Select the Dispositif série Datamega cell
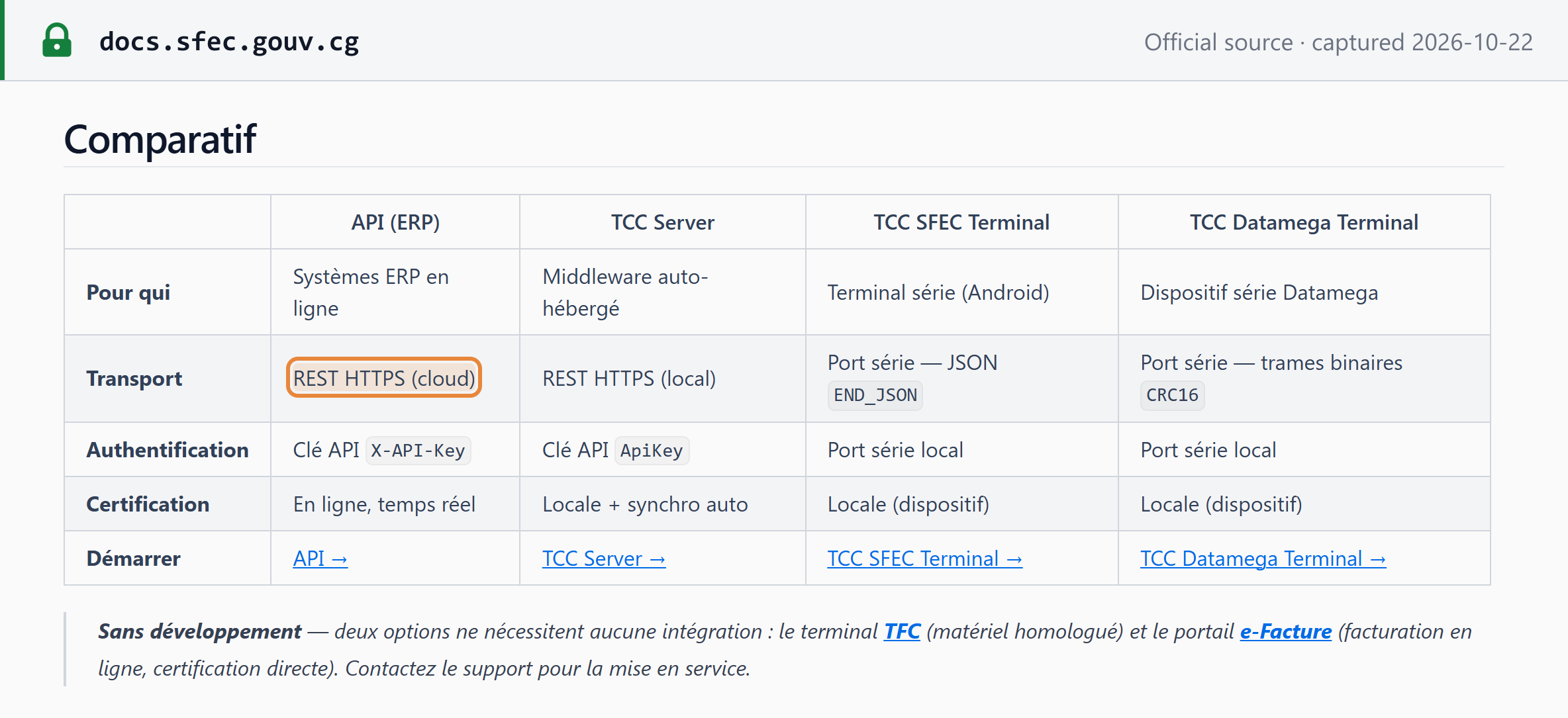 coord(1304,292)
